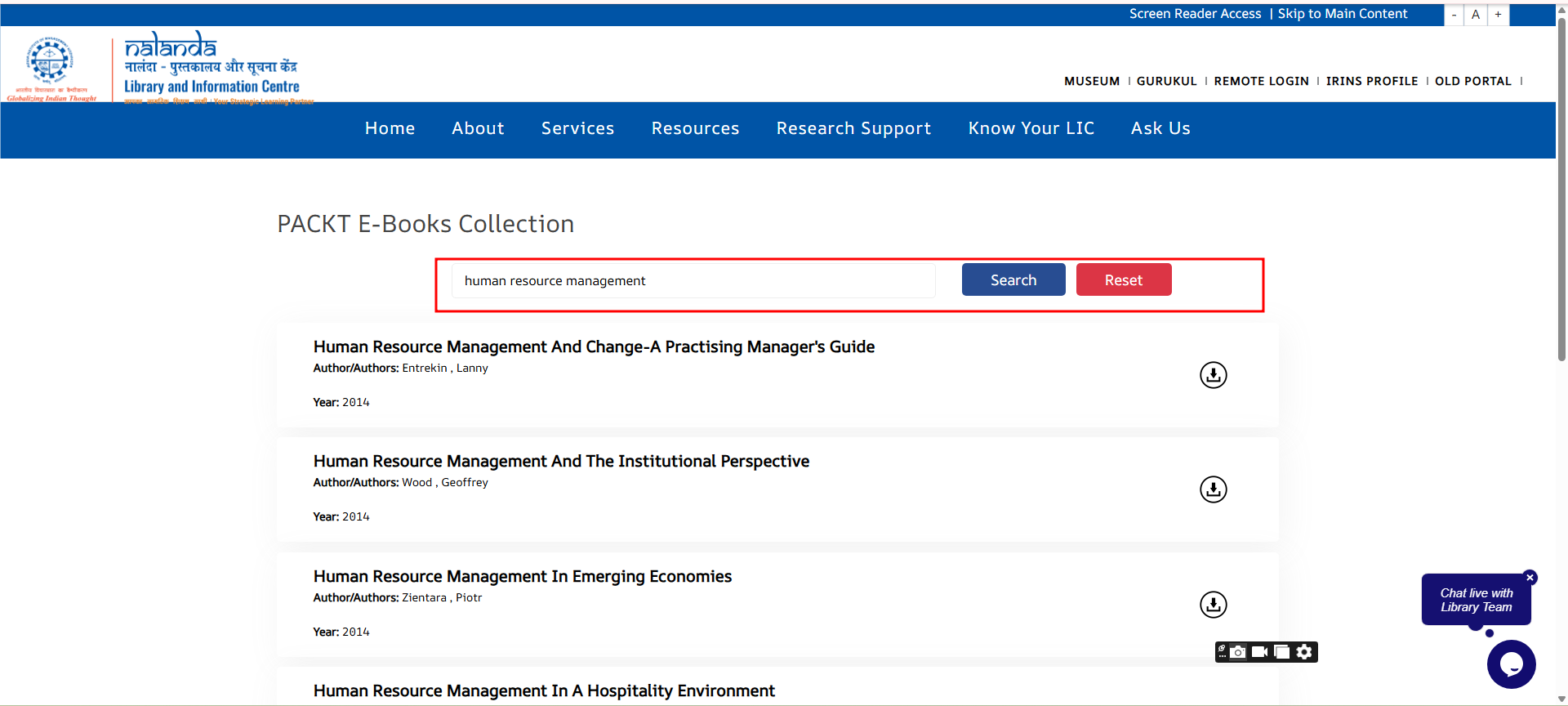Download 'The Institutional Perspective' e-book
The height and width of the screenshot is (706, 1568).
pyautogui.click(x=1213, y=489)
